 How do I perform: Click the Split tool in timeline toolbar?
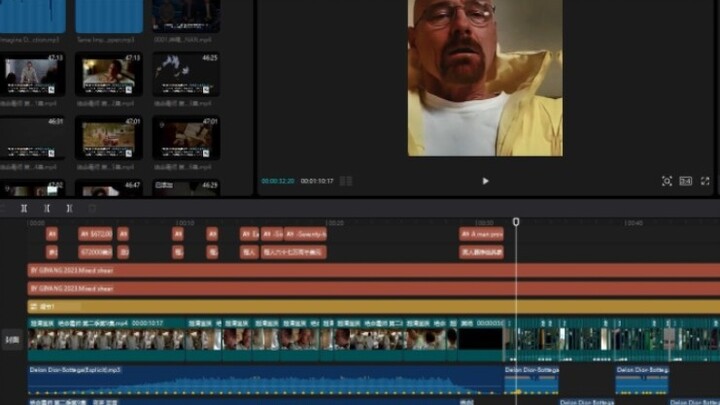pyautogui.click(x=24, y=208)
